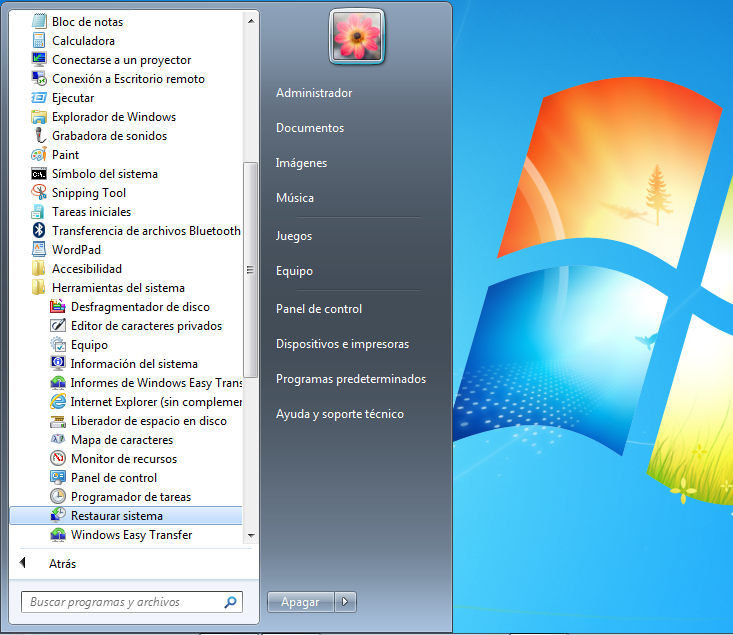
Task: Open Explorador de Windows icon
Action: (39, 116)
